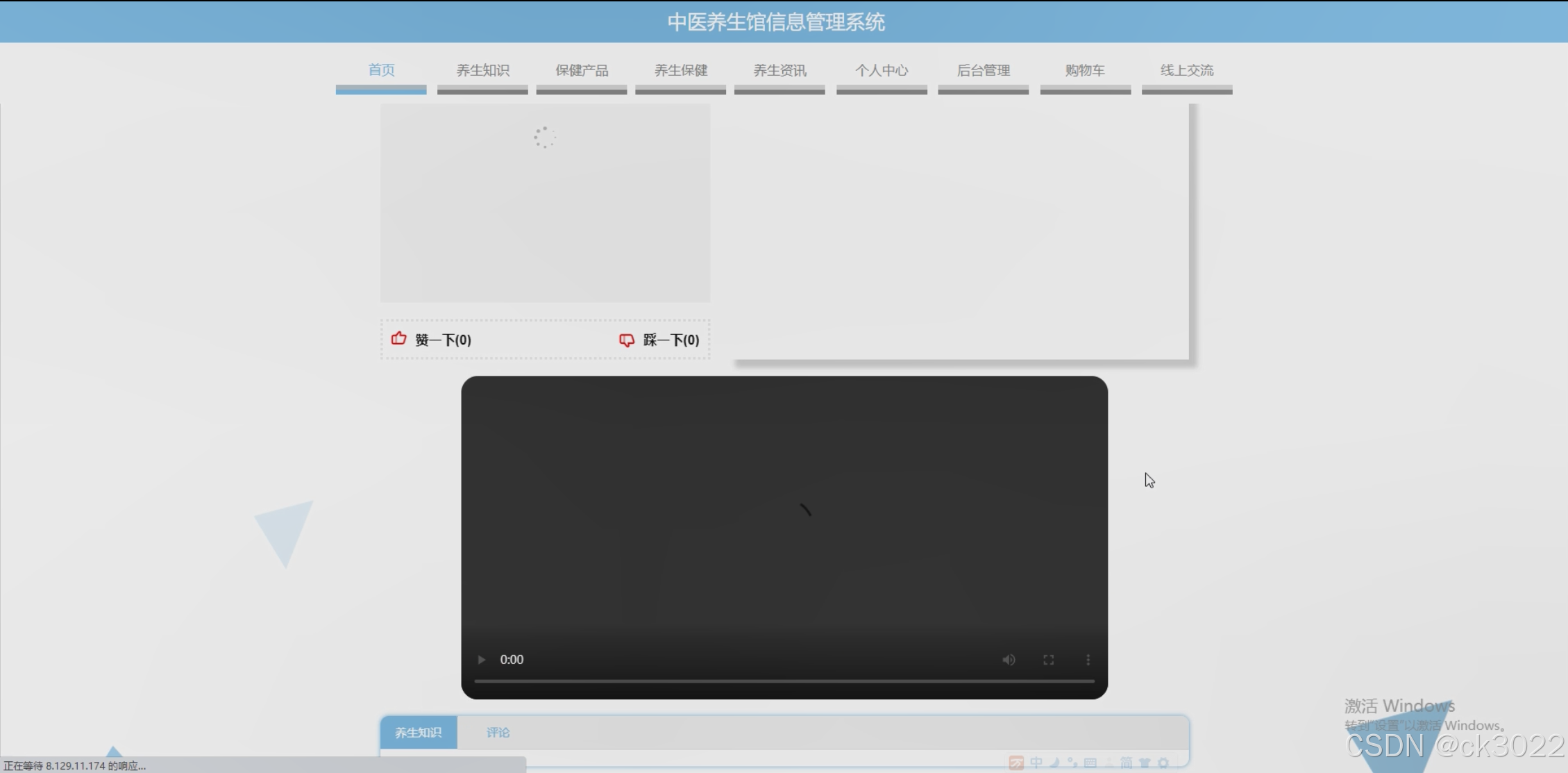Select the 养生知识 tab below the video
Image resolution: width=1568 pixels, height=773 pixels.
[x=419, y=733]
